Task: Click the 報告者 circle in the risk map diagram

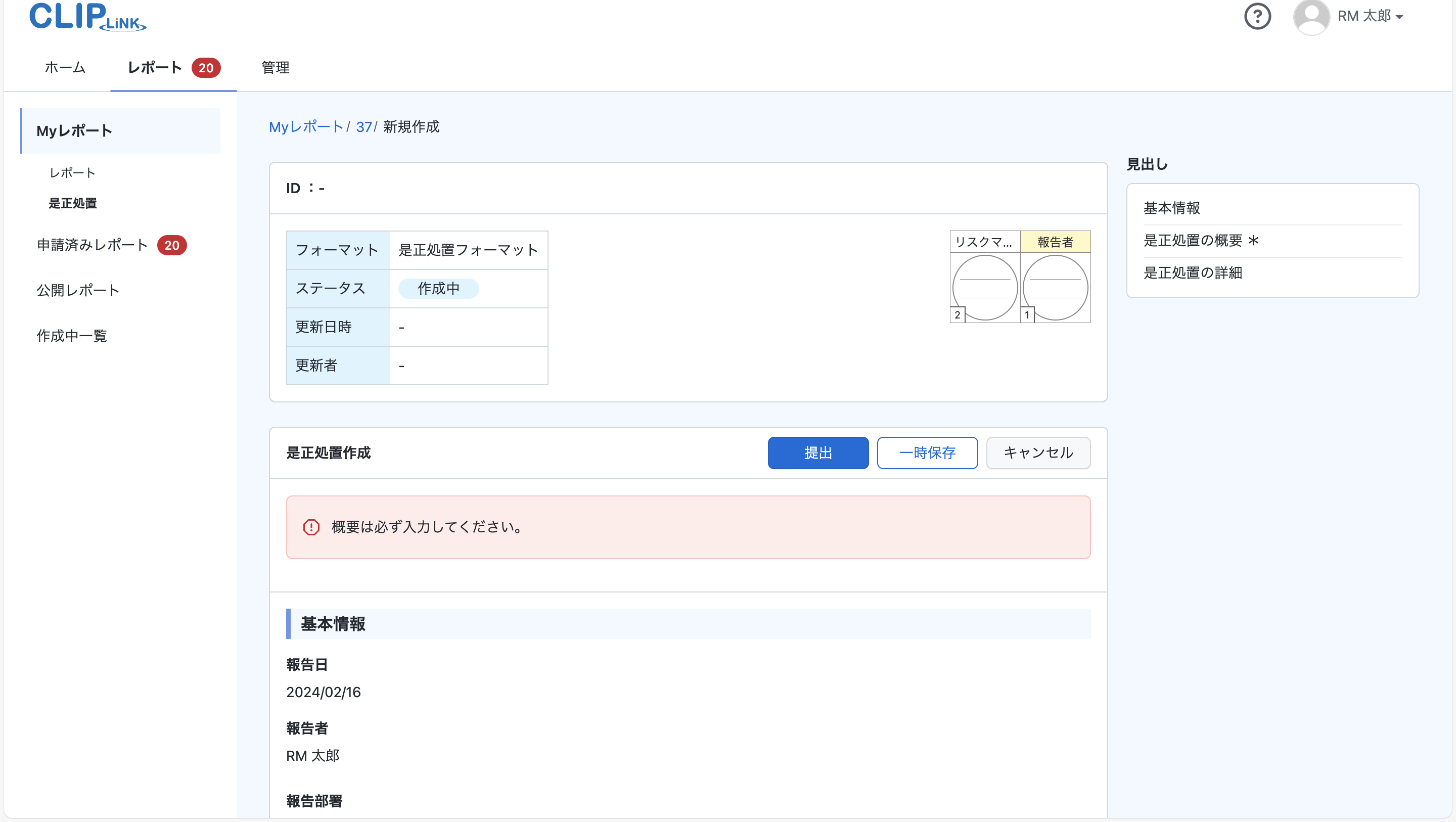Action: pyautogui.click(x=1056, y=288)
